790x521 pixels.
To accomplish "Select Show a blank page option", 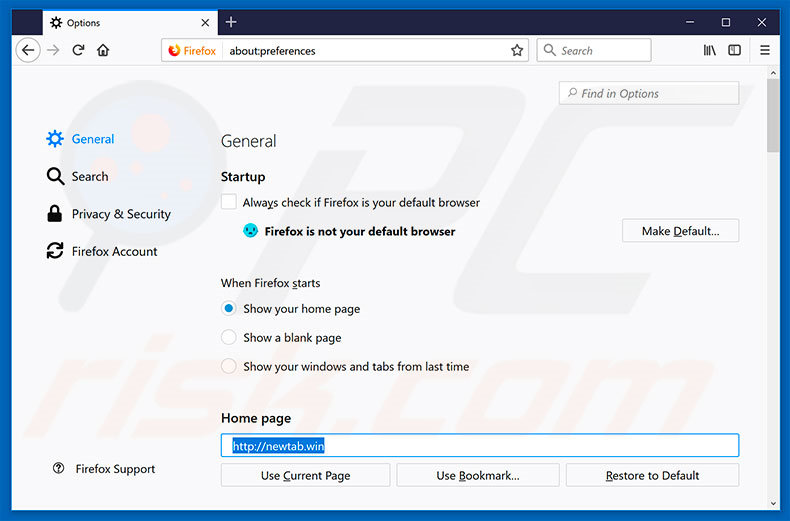I will 229,337.
